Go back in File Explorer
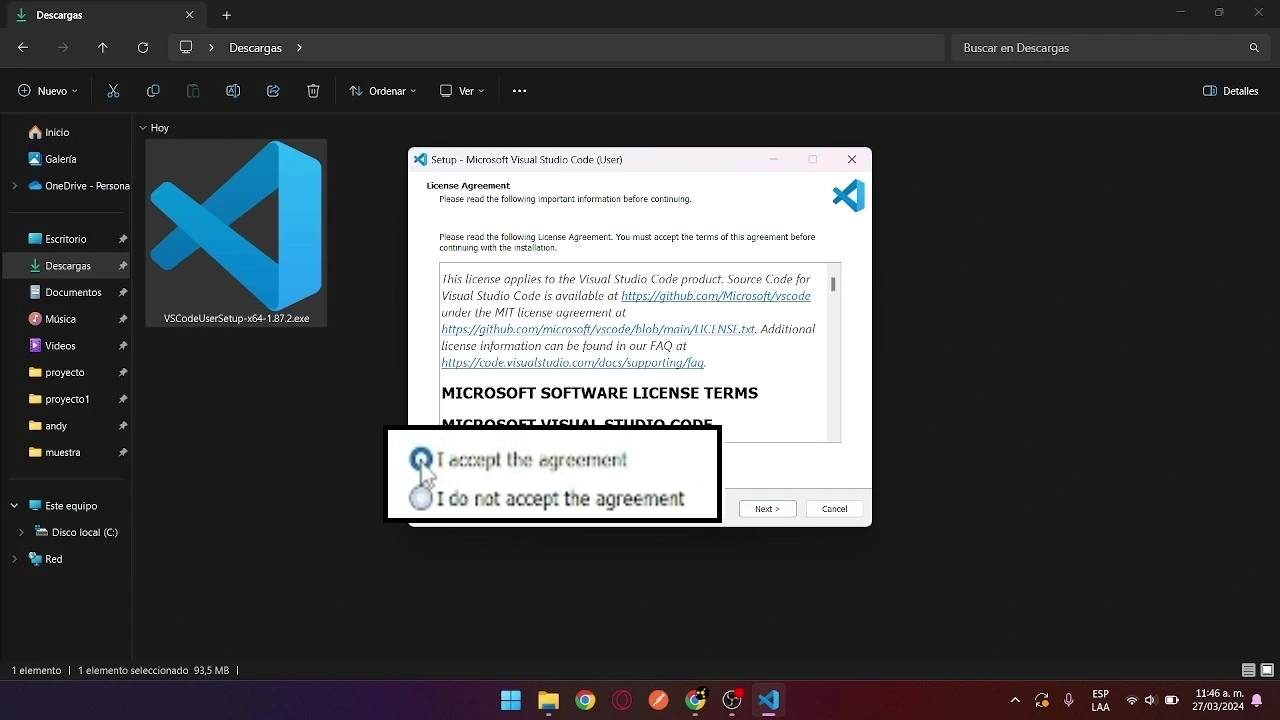Screen dimensions: 1280x720 pyautogui.click(x=23, y=47)
